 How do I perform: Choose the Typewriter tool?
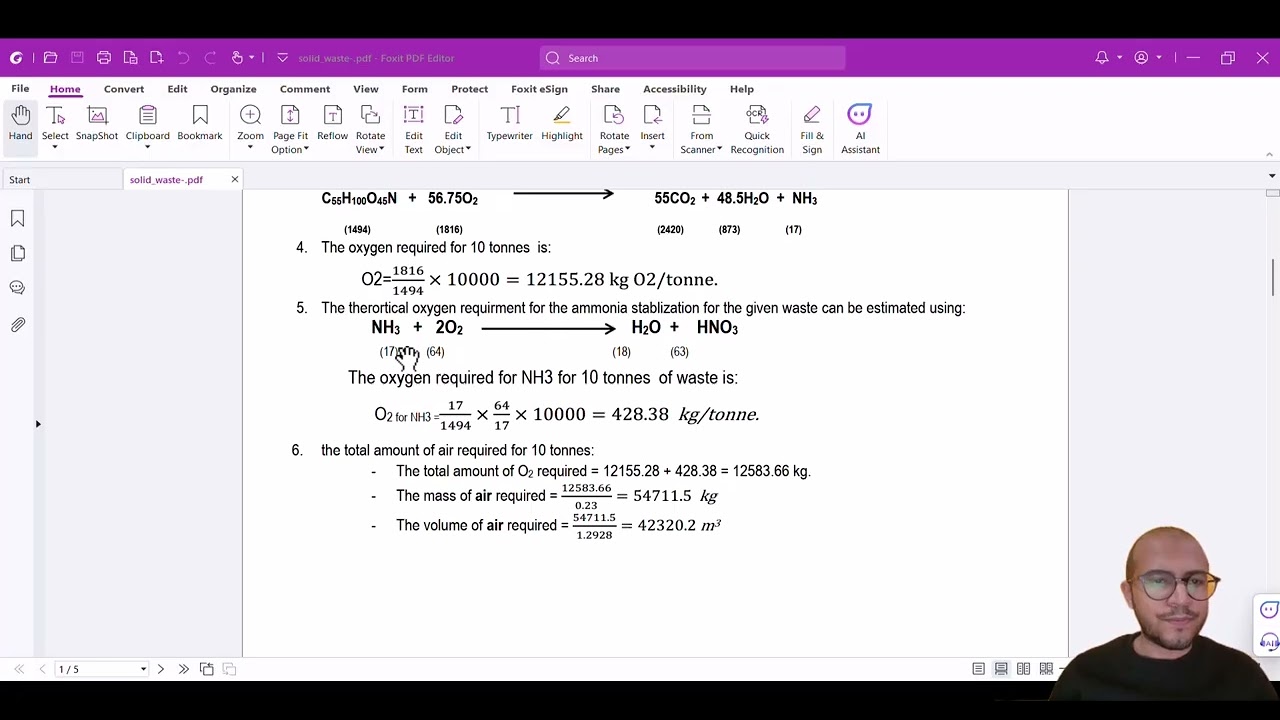[x=509, y=124]
